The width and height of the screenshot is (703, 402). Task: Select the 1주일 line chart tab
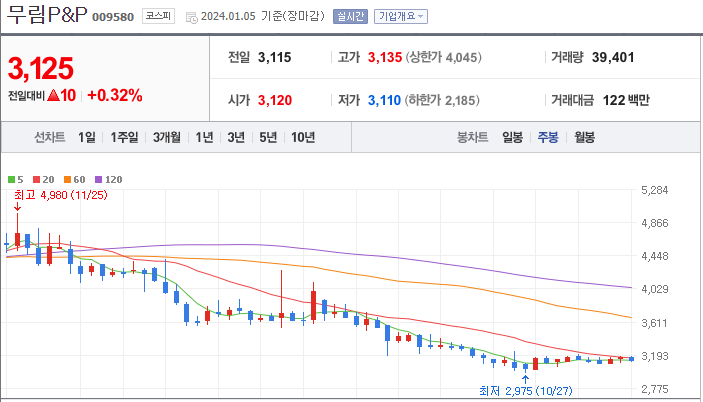click(x=124, y=137)
